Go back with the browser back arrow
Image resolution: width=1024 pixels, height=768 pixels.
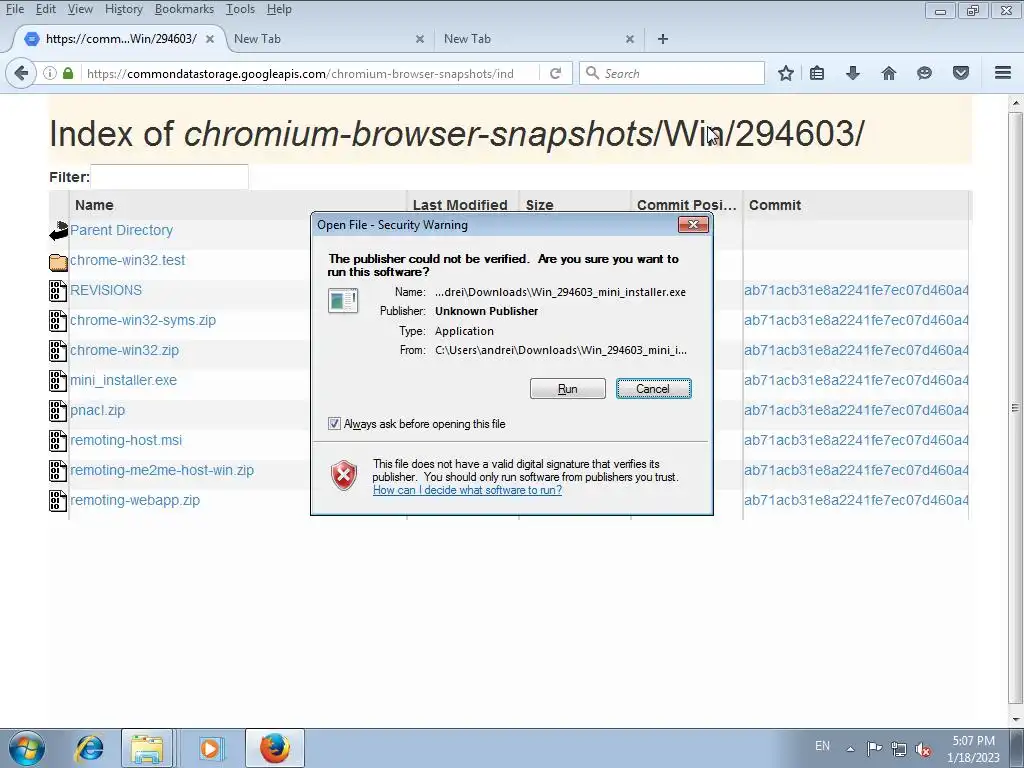click(21, 73)
